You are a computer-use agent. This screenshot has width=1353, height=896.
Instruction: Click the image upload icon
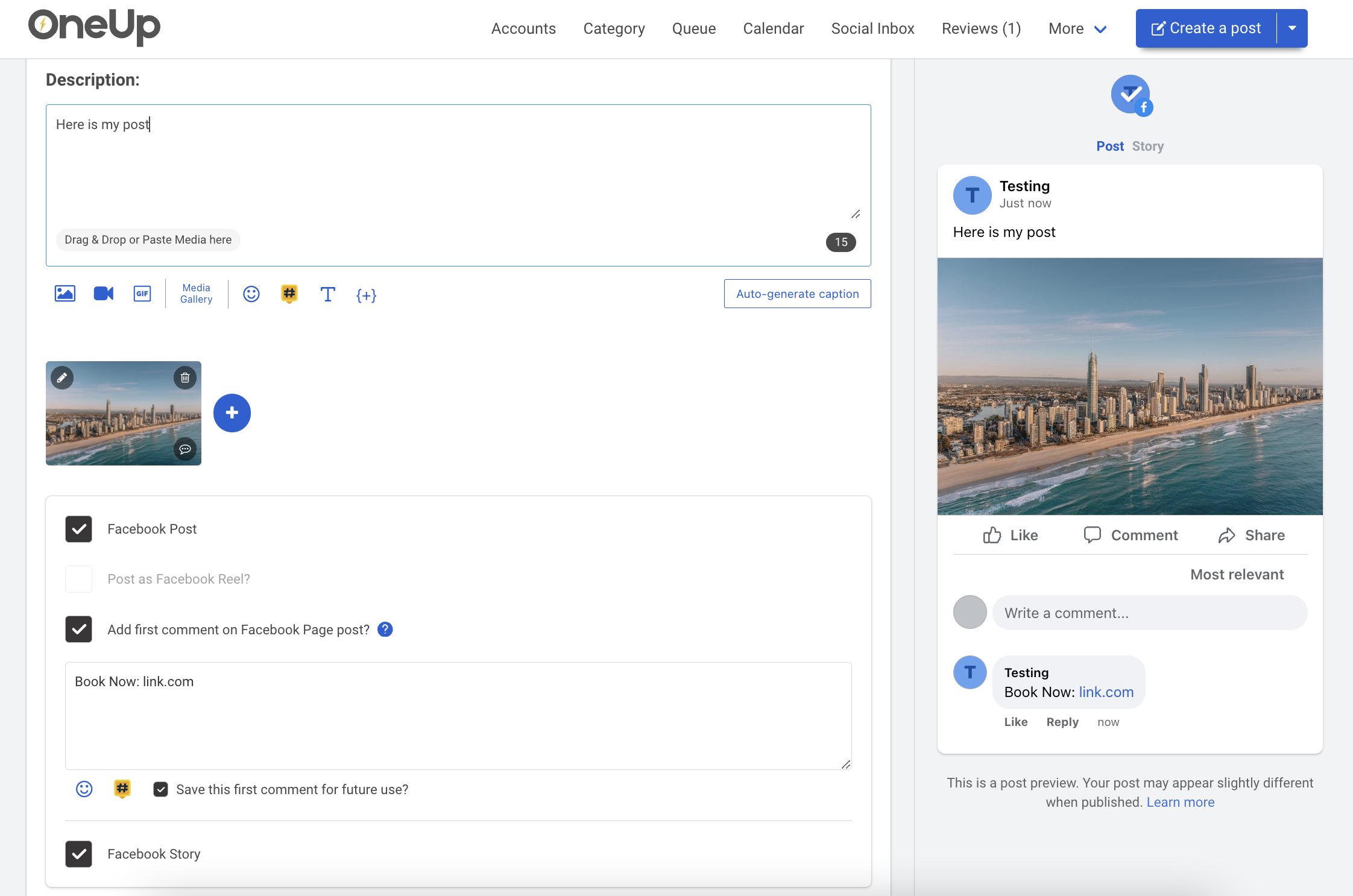pyautogui.click(x=65, y=294)
